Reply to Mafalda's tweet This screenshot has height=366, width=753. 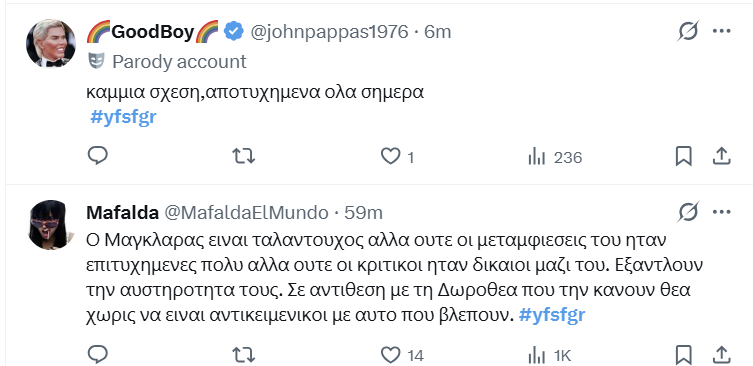[97, 355]
